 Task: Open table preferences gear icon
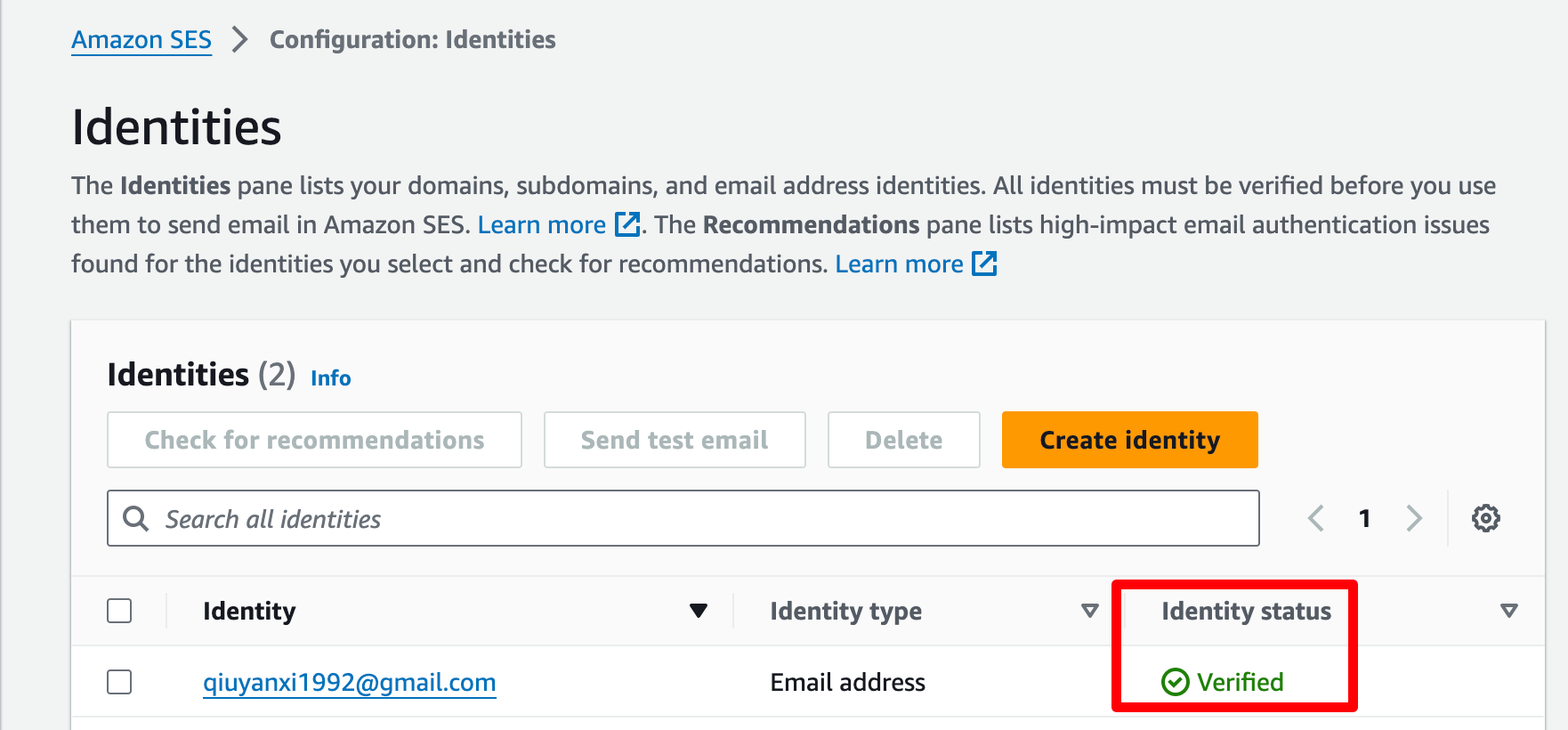1485,518
